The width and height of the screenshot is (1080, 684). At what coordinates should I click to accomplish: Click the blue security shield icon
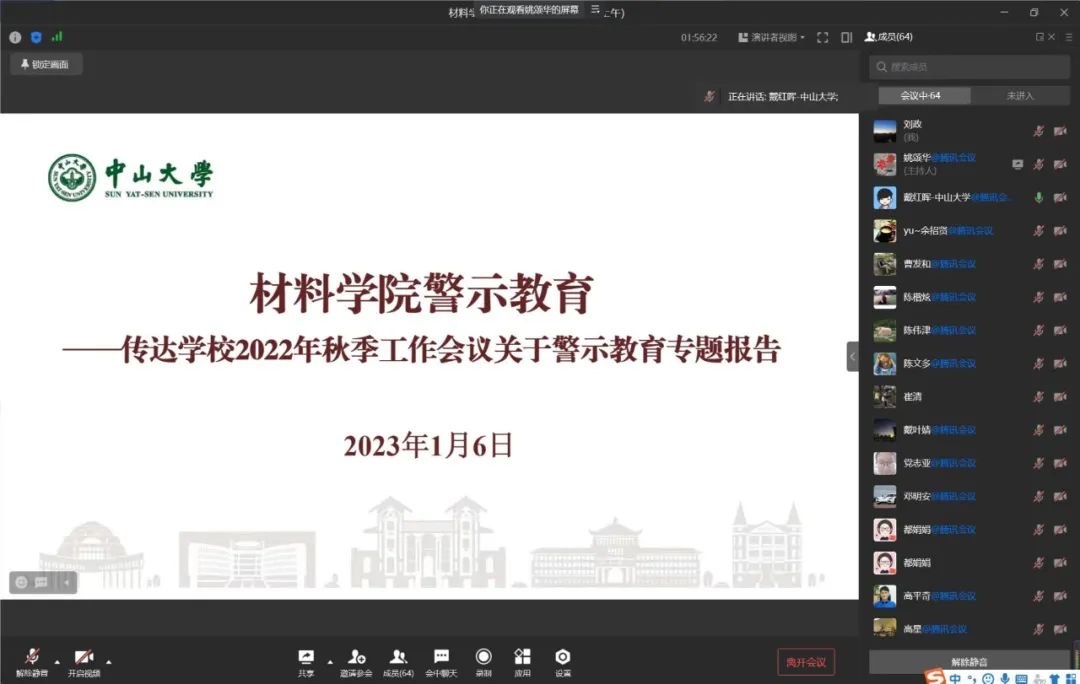[x=36, y=37]
